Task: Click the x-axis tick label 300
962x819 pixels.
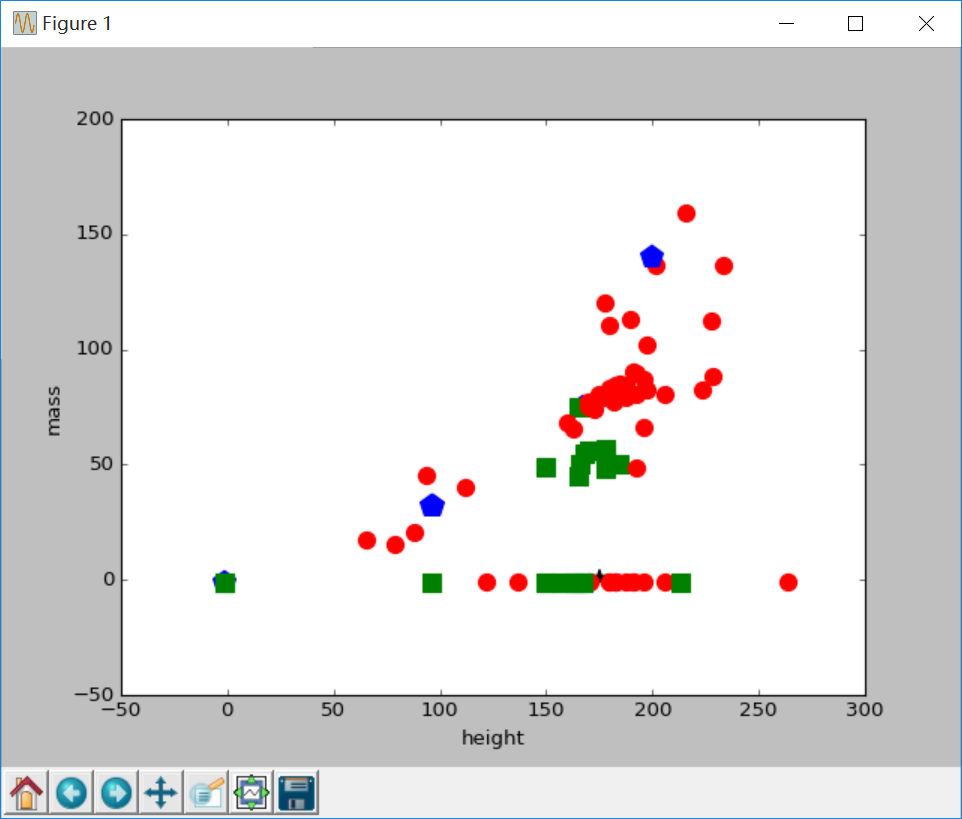Action: tap(864, 710)
